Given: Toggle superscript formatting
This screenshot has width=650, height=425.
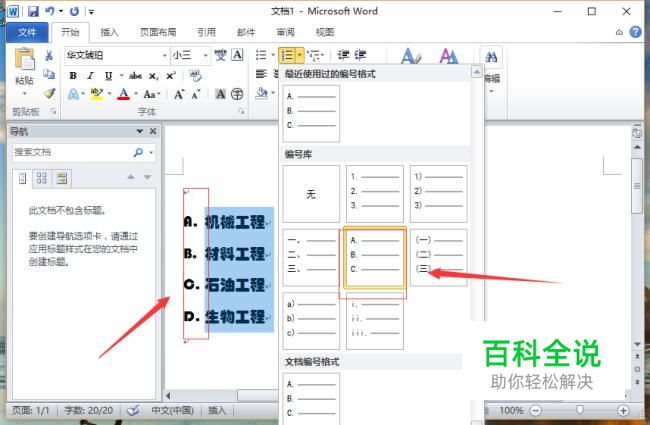Looking at the screenshot, I should [x=171, y=75].
